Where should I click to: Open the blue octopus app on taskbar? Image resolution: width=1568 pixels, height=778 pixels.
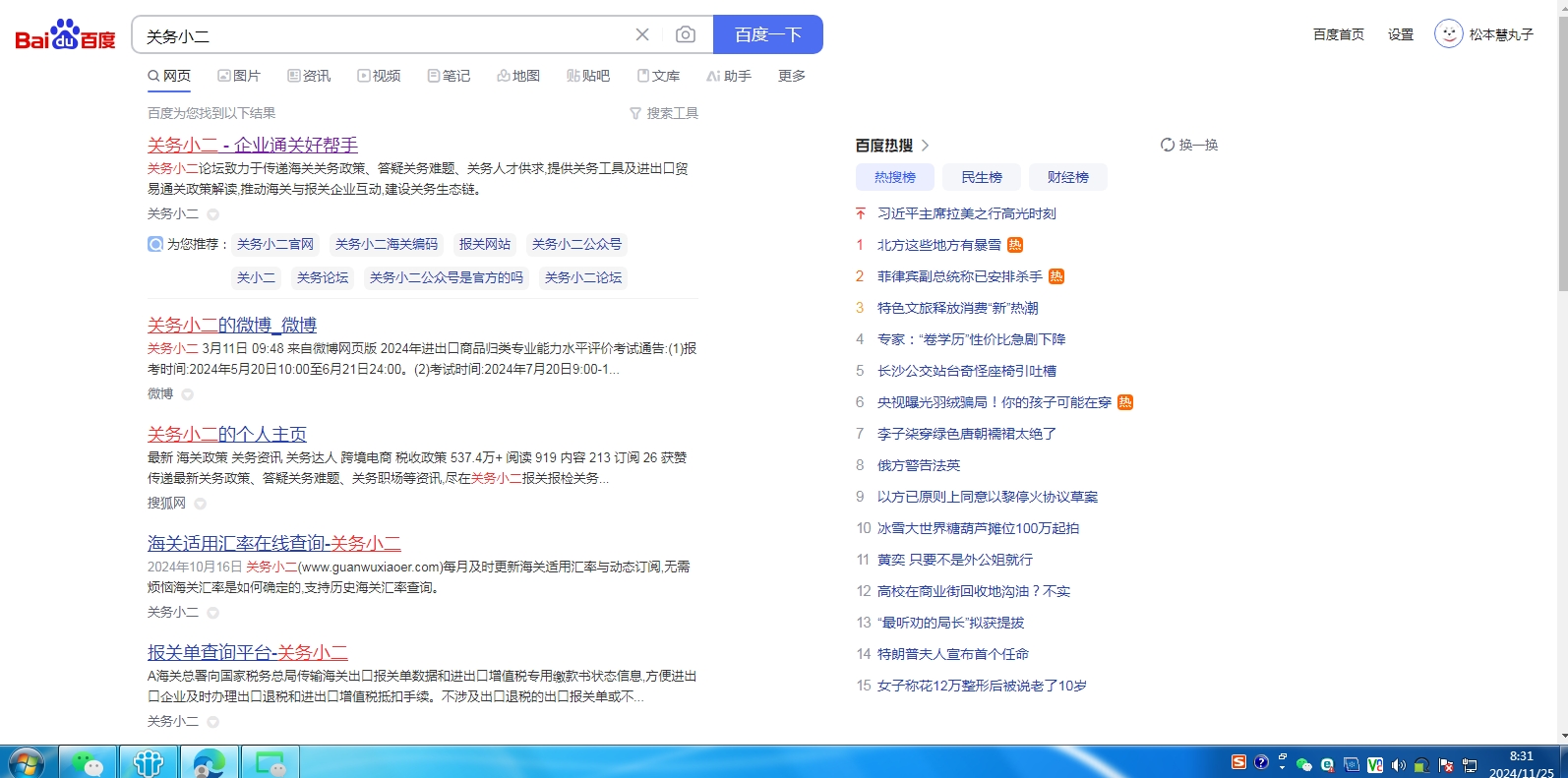point(149,762)
